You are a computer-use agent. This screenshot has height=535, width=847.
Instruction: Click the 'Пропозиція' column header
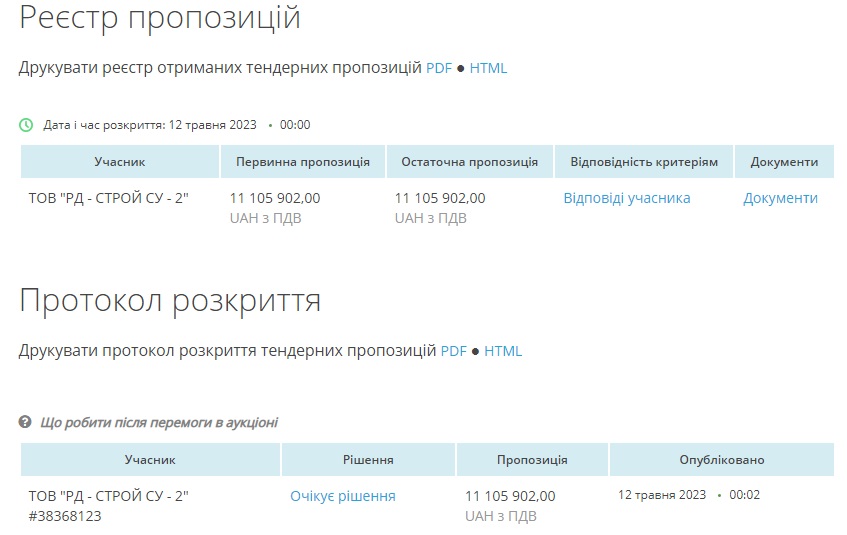pyautogui.click(x=532, y=460)
